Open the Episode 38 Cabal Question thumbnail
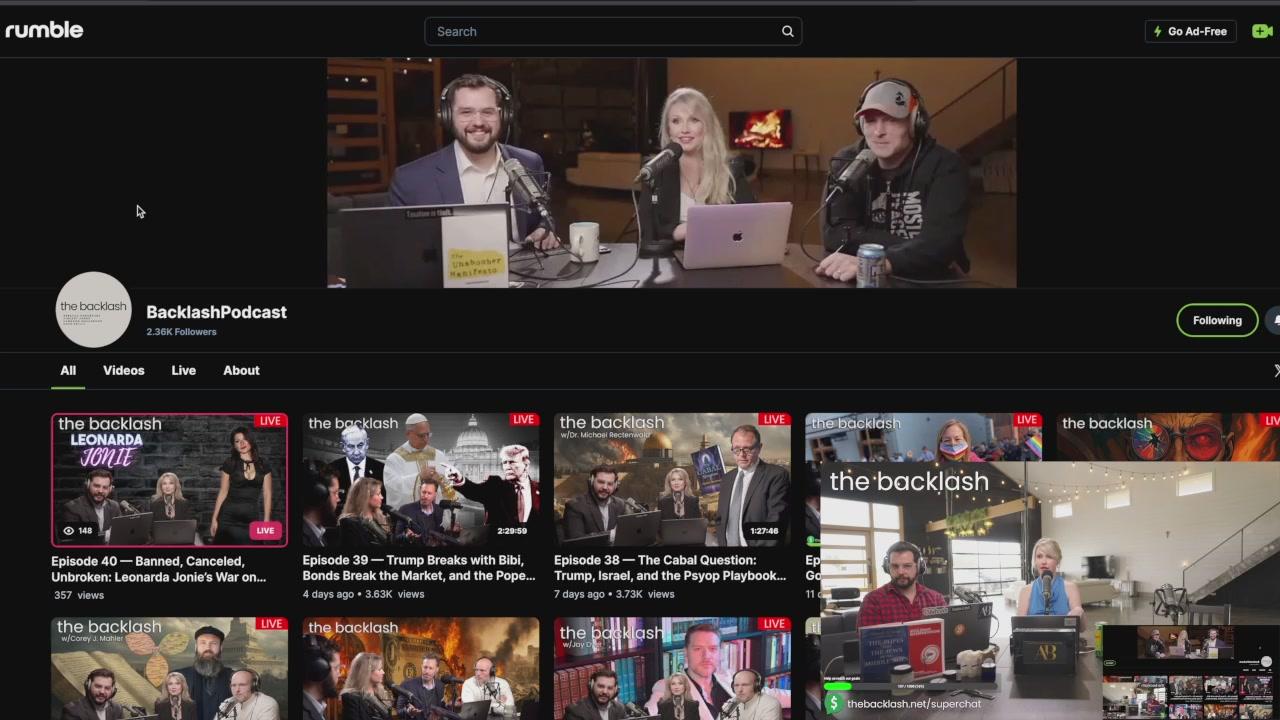The width and height of the screenshot is (1280, 720). tap(672, 480)
